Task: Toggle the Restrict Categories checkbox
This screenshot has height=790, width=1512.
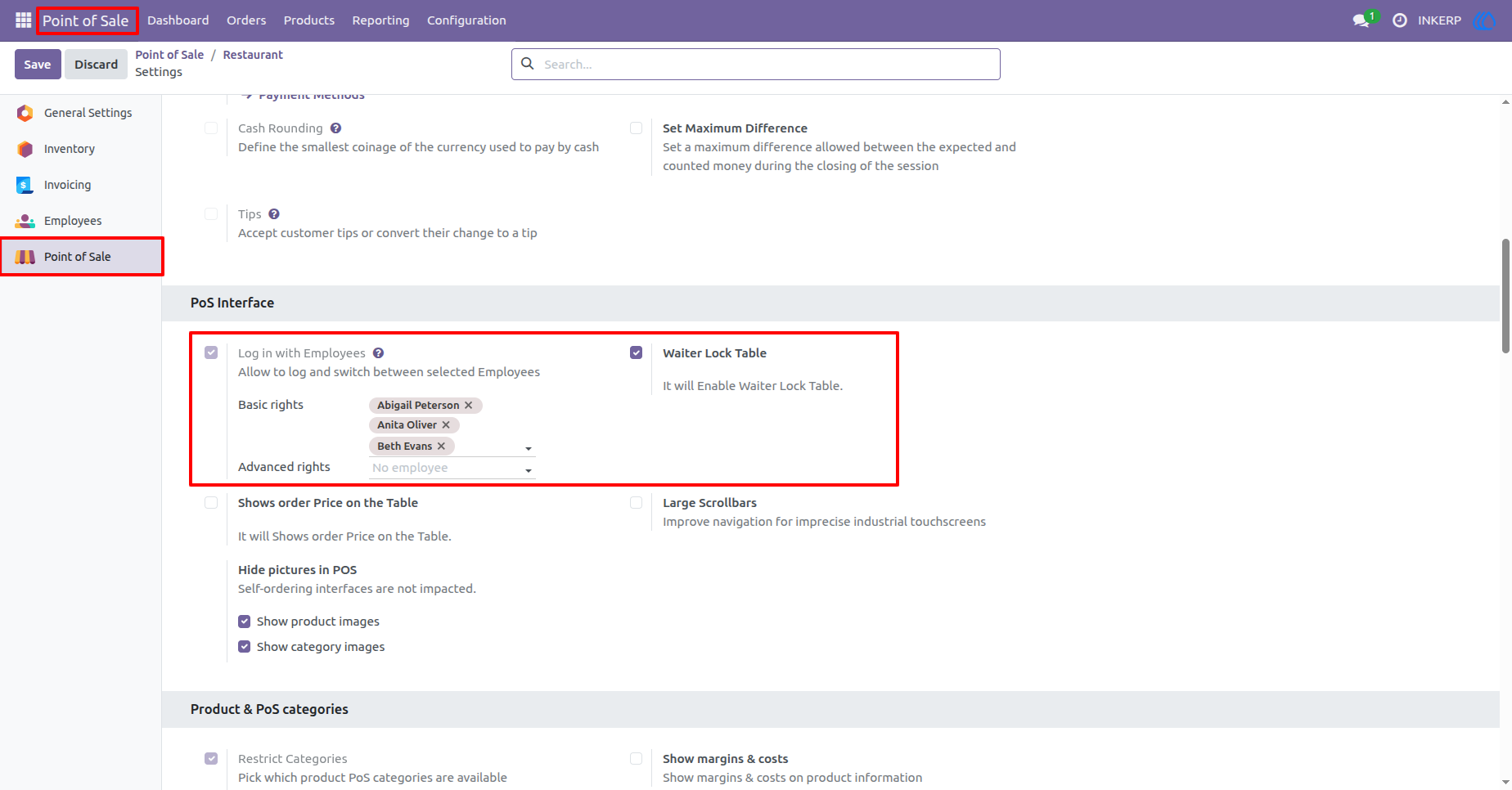Action: 211,759
